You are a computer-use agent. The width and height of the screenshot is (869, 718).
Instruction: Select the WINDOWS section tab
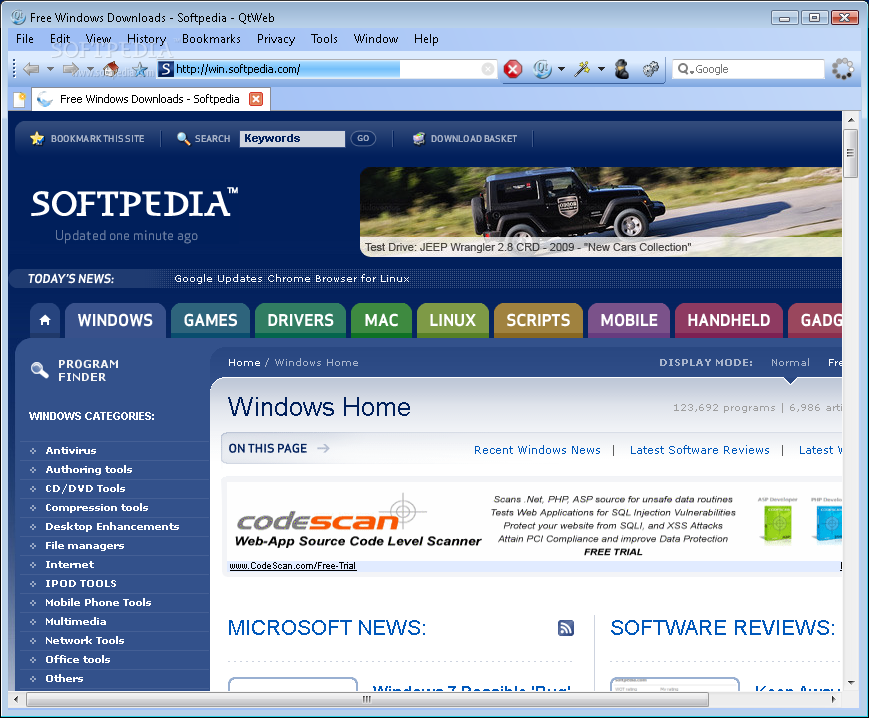point(115,320)
